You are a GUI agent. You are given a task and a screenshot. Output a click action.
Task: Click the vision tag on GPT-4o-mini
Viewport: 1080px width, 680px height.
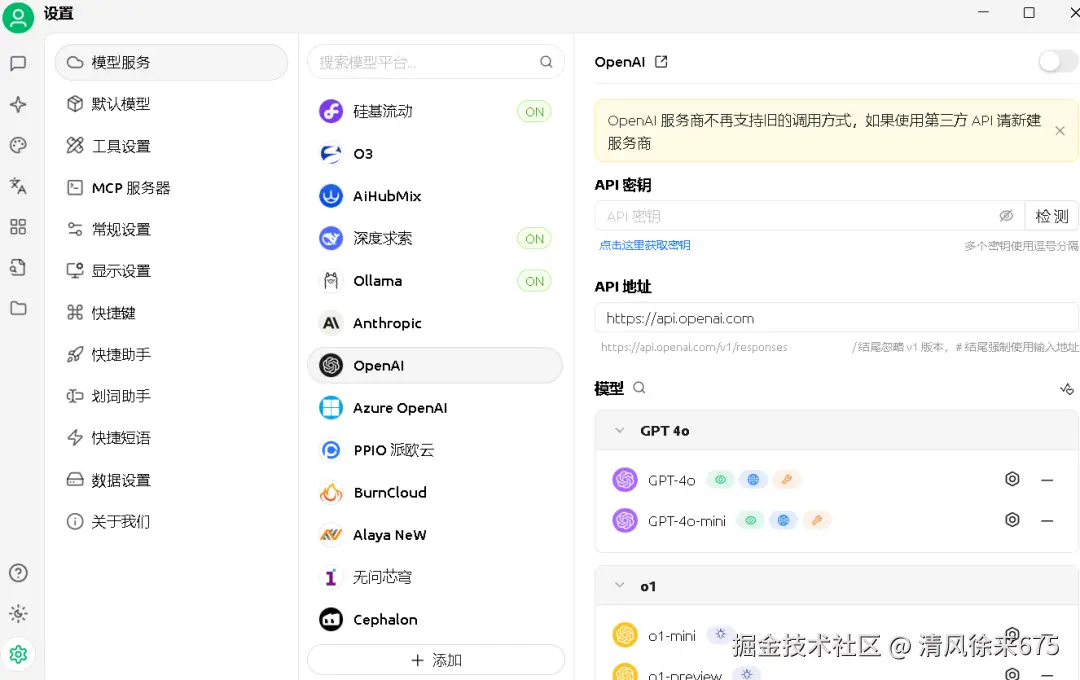tap(751, 520)
